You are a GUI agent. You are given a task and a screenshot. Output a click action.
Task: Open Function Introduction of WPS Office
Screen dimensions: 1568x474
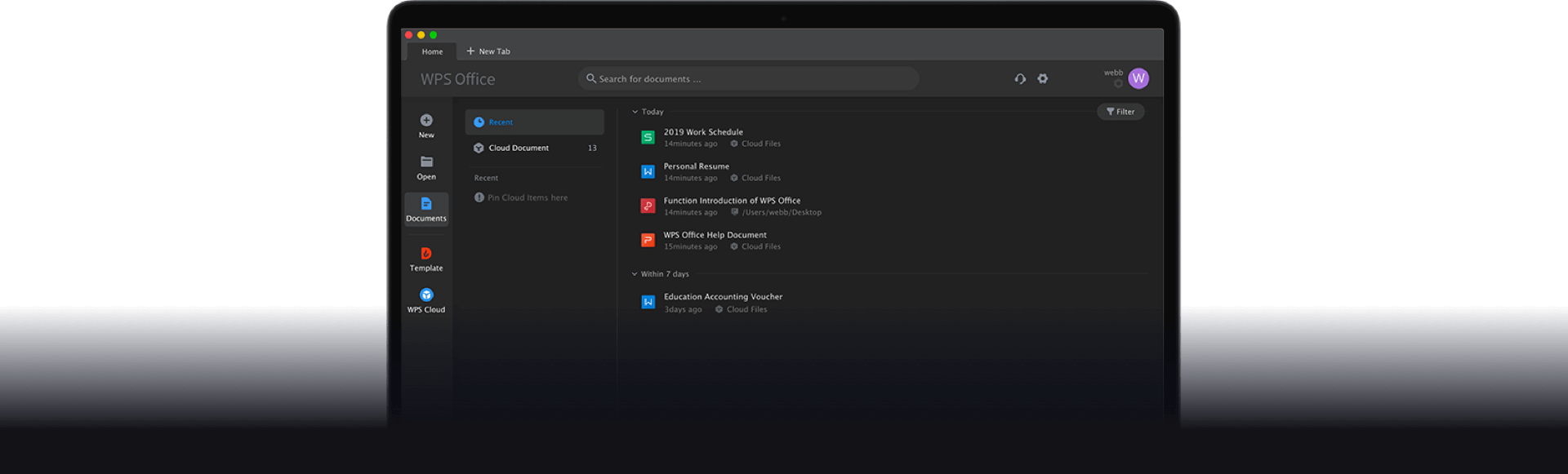point(732,201)
